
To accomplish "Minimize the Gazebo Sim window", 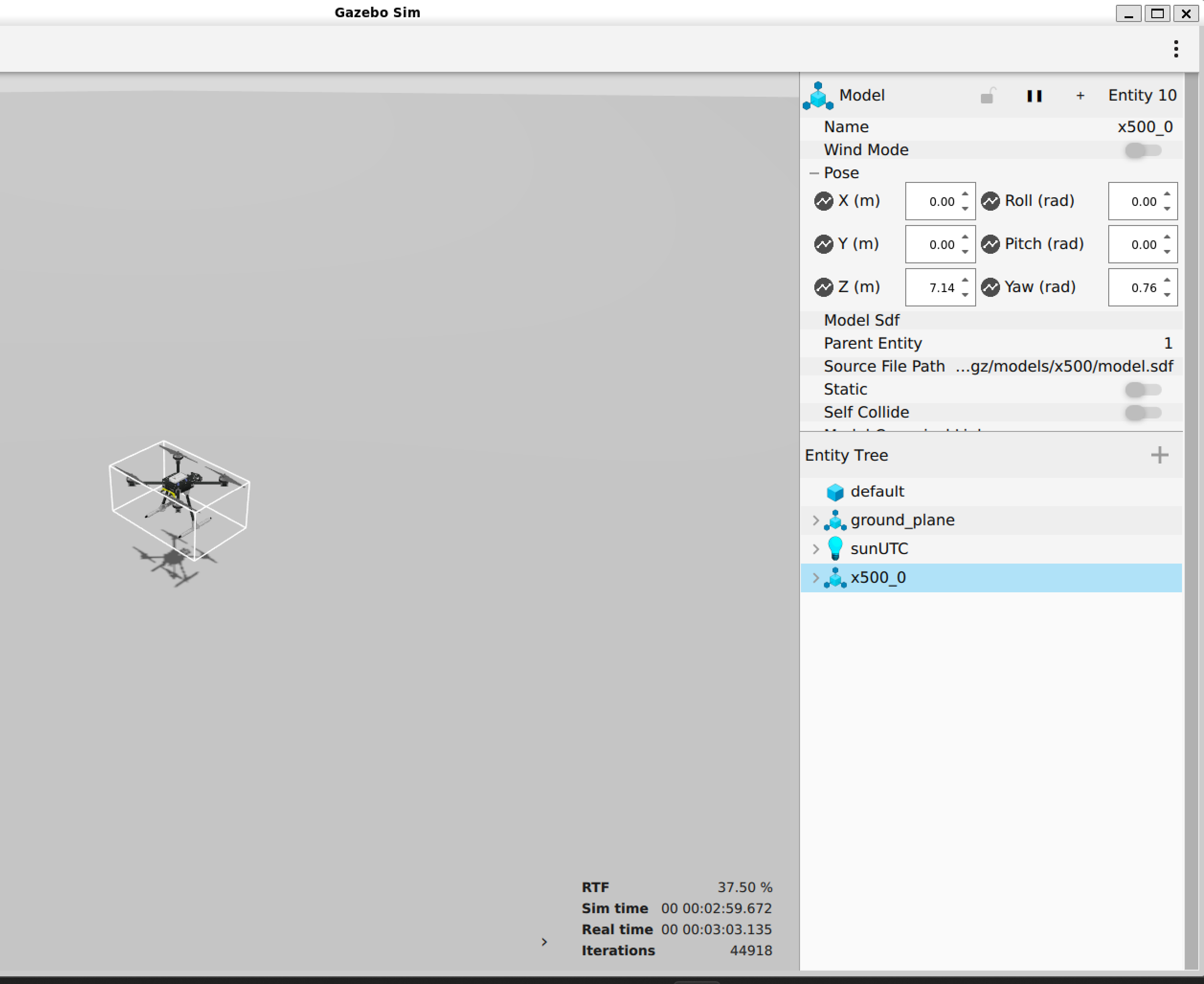I will pos(1129,13).
